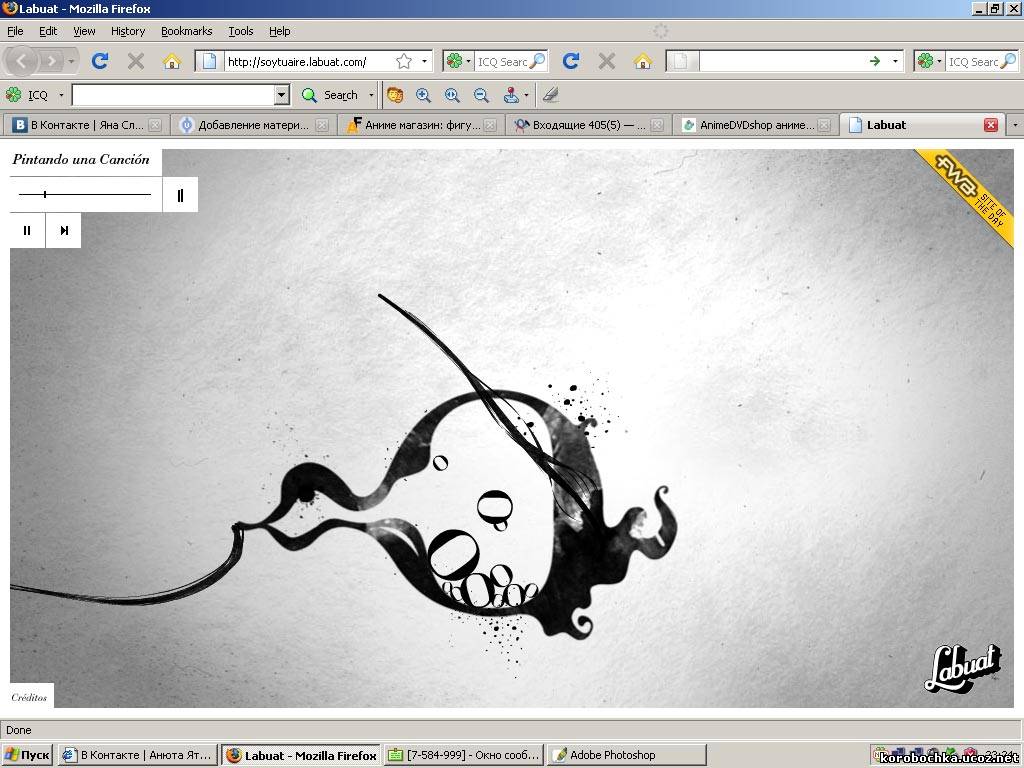
Task: Click the song progress slider track
Action: point(85,195)
